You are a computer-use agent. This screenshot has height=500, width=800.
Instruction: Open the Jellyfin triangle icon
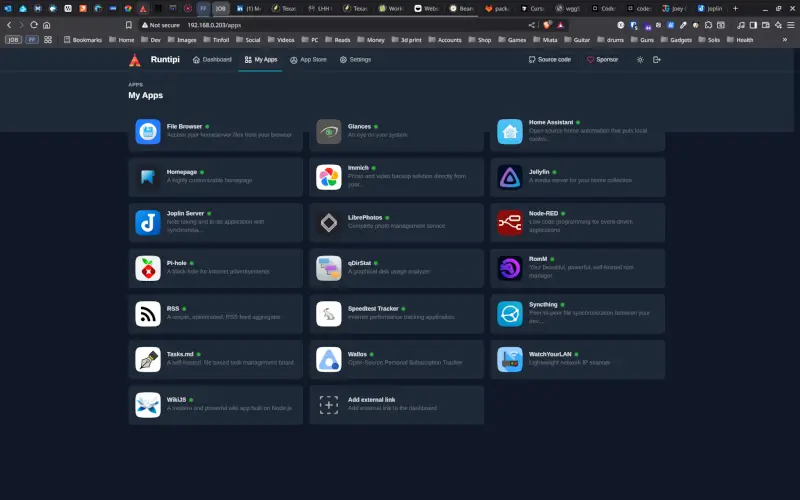[510, 177]
